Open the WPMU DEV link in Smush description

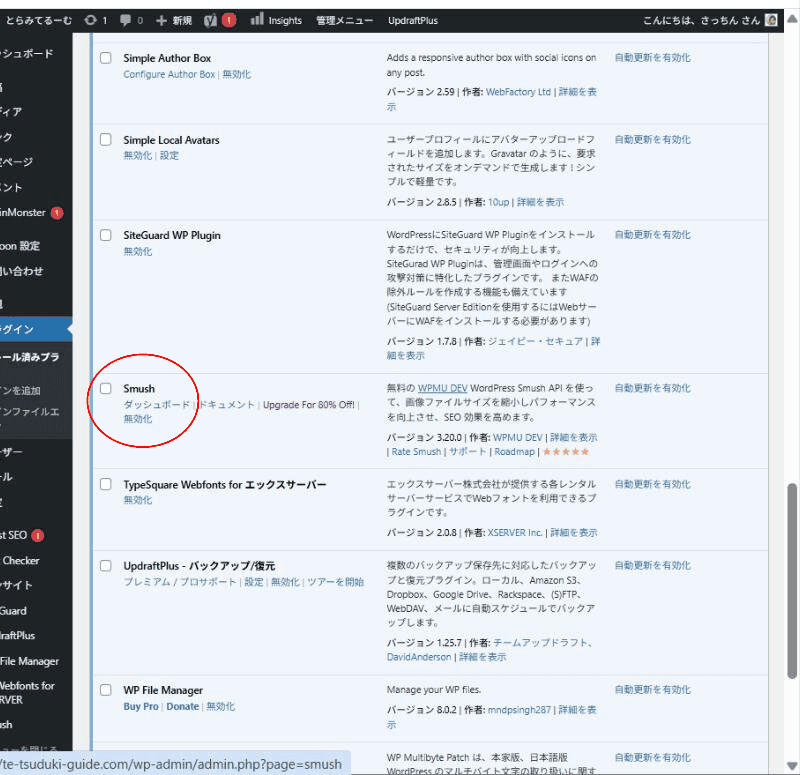point(442,388)
